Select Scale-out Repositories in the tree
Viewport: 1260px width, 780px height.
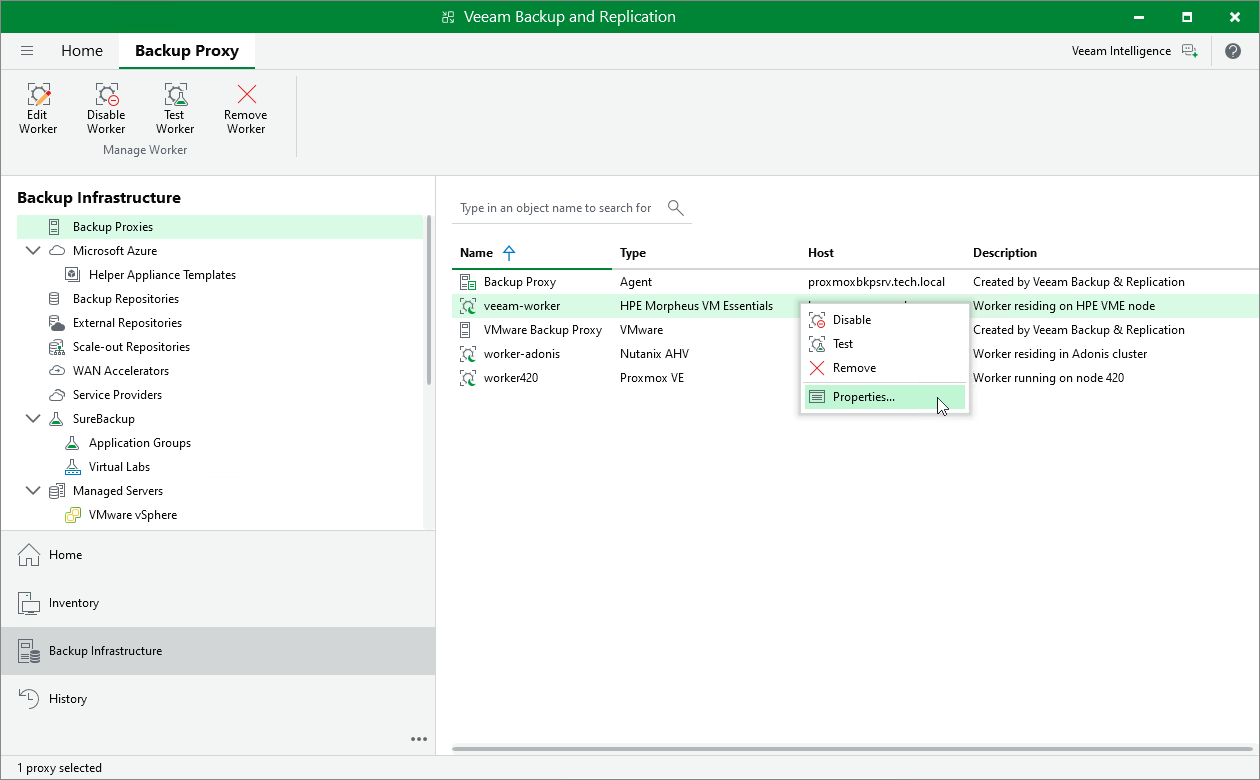[131, 347]
